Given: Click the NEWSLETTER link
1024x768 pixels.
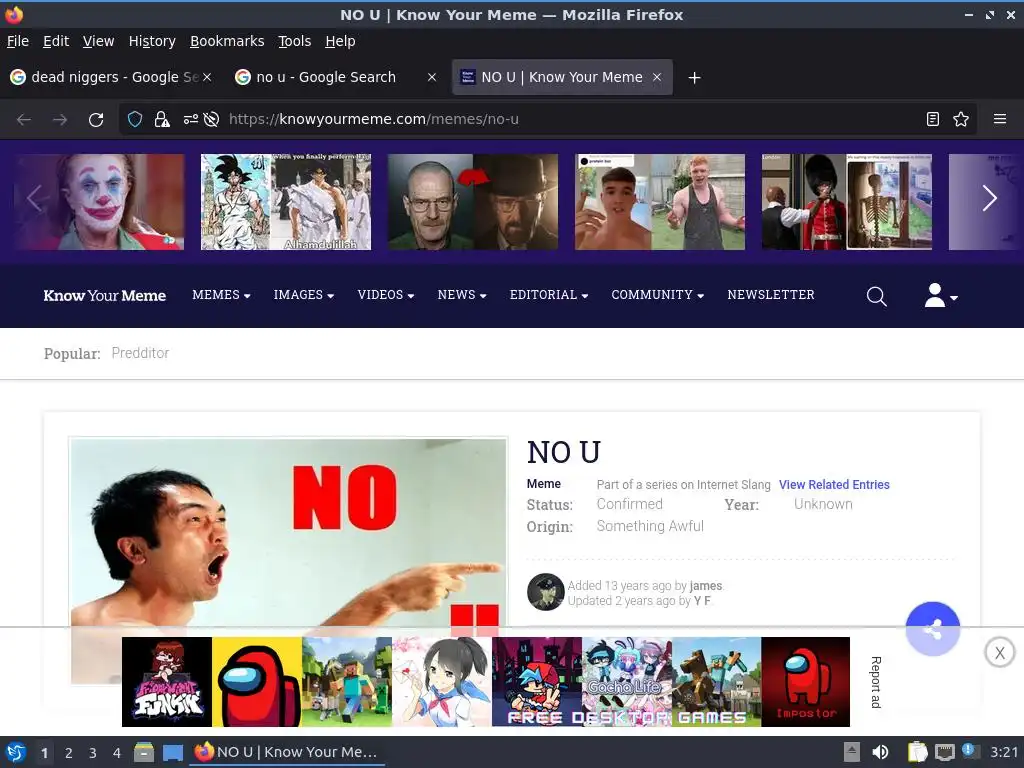Looking at the screenshot, I should 771,295.
